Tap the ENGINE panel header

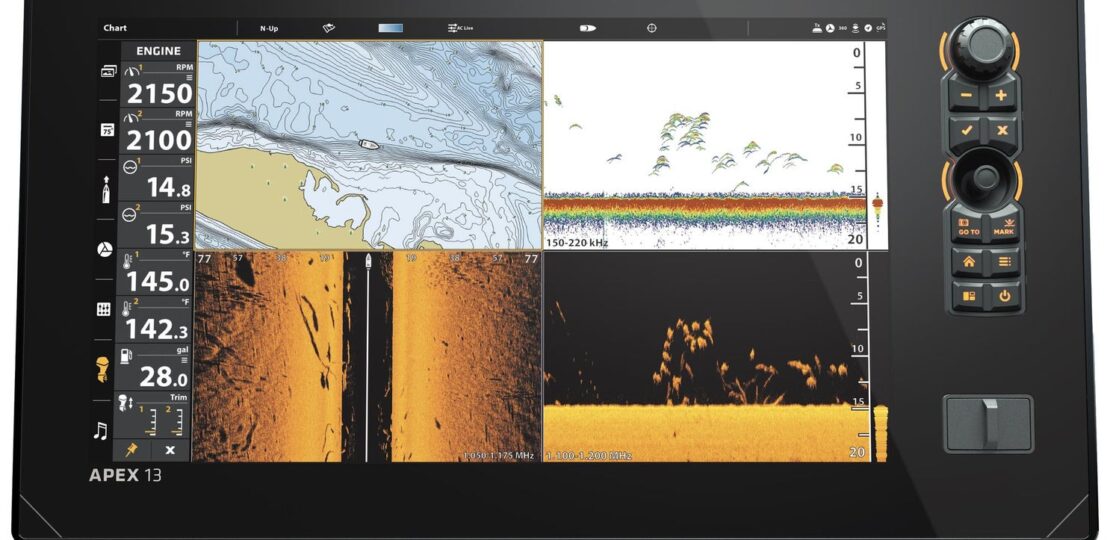coord(158,51)
